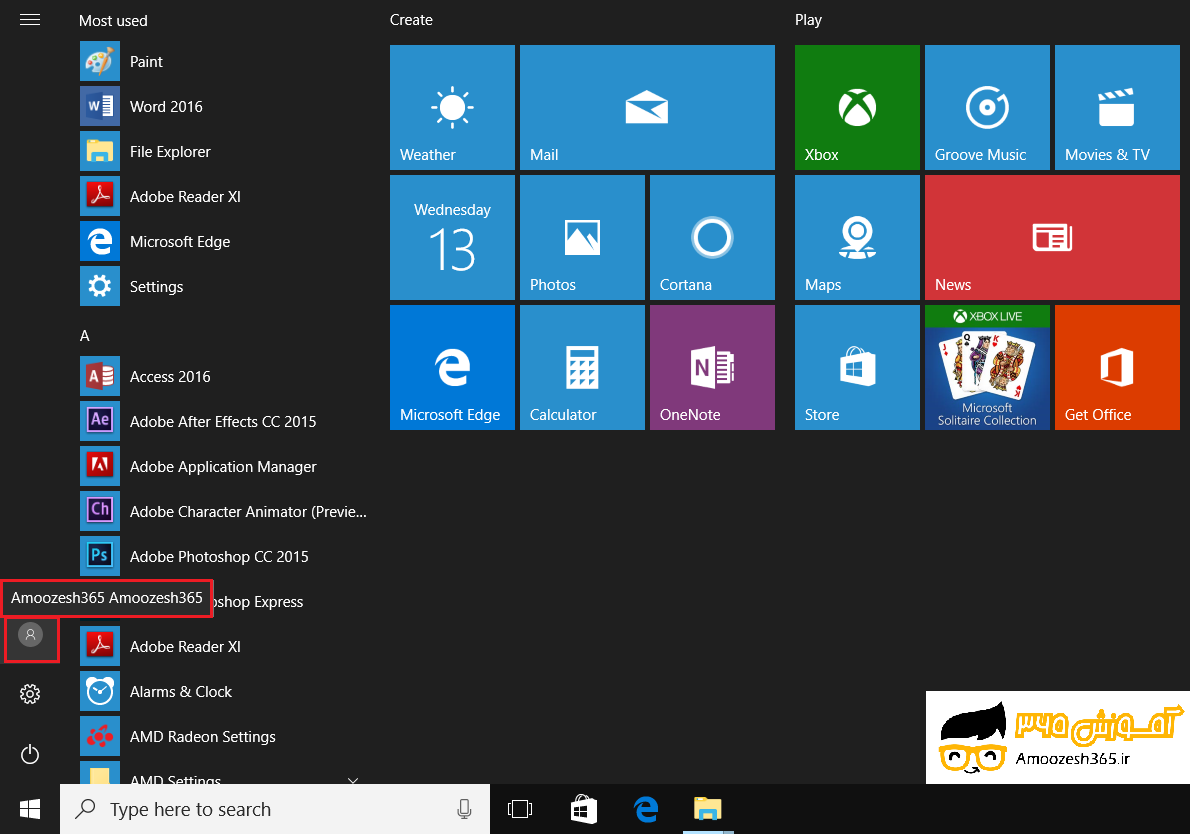Open the calendar tile showing Wednesday 13
Viewport: 1190px width, 834px height.
tap(452, 238)
